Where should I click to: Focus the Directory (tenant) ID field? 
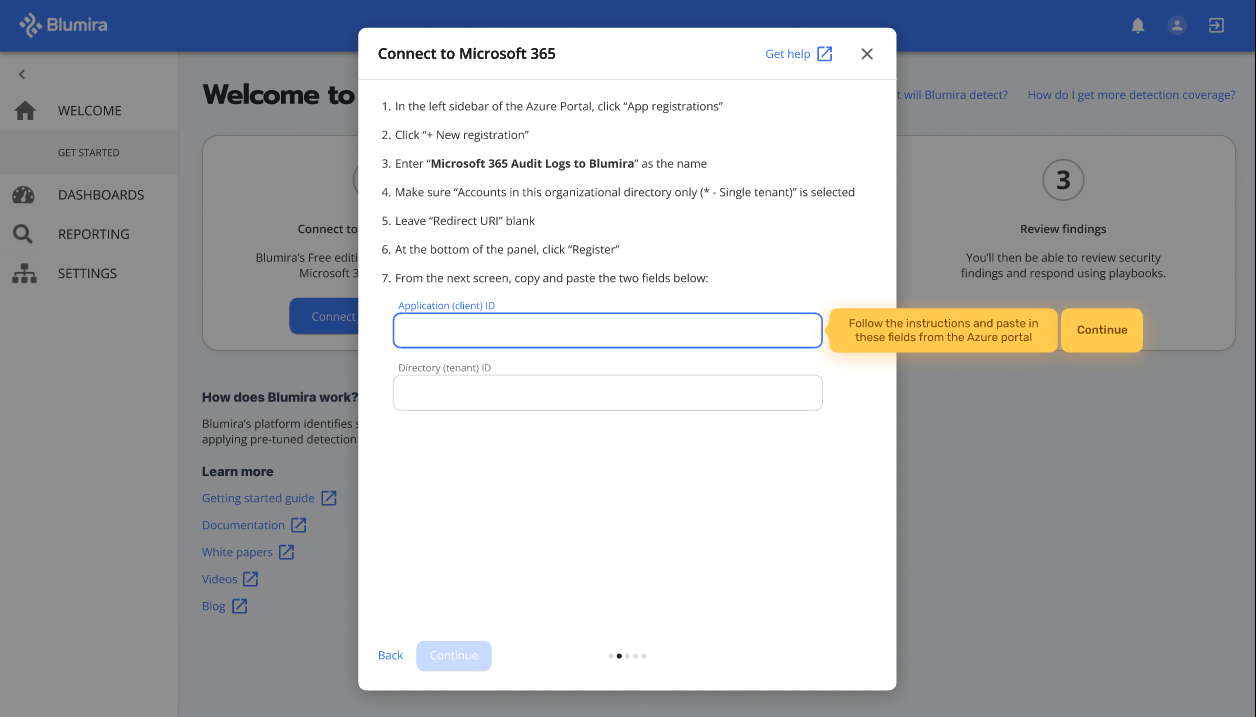point(608,393)
